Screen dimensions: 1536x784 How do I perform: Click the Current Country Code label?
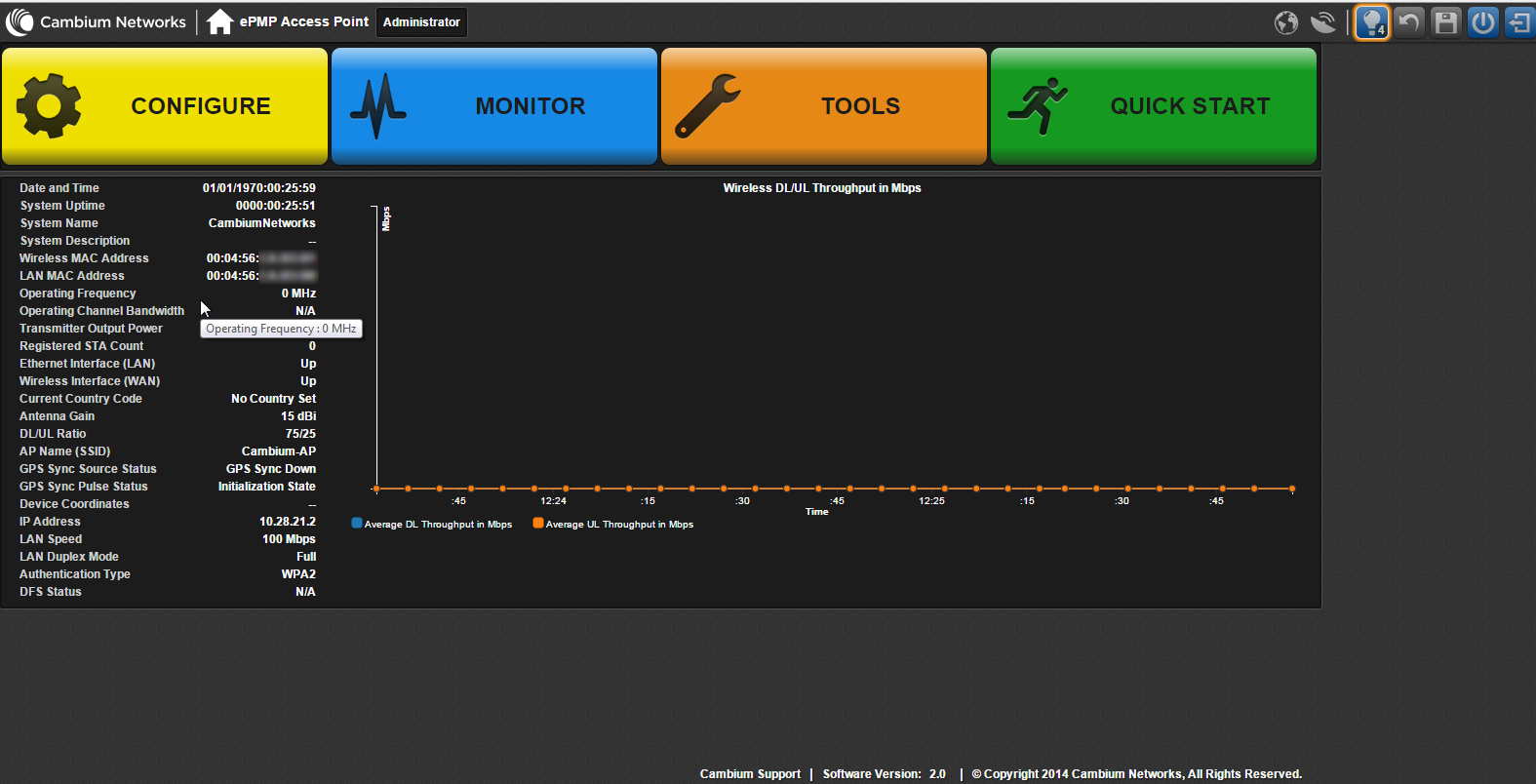click(81, 399)
